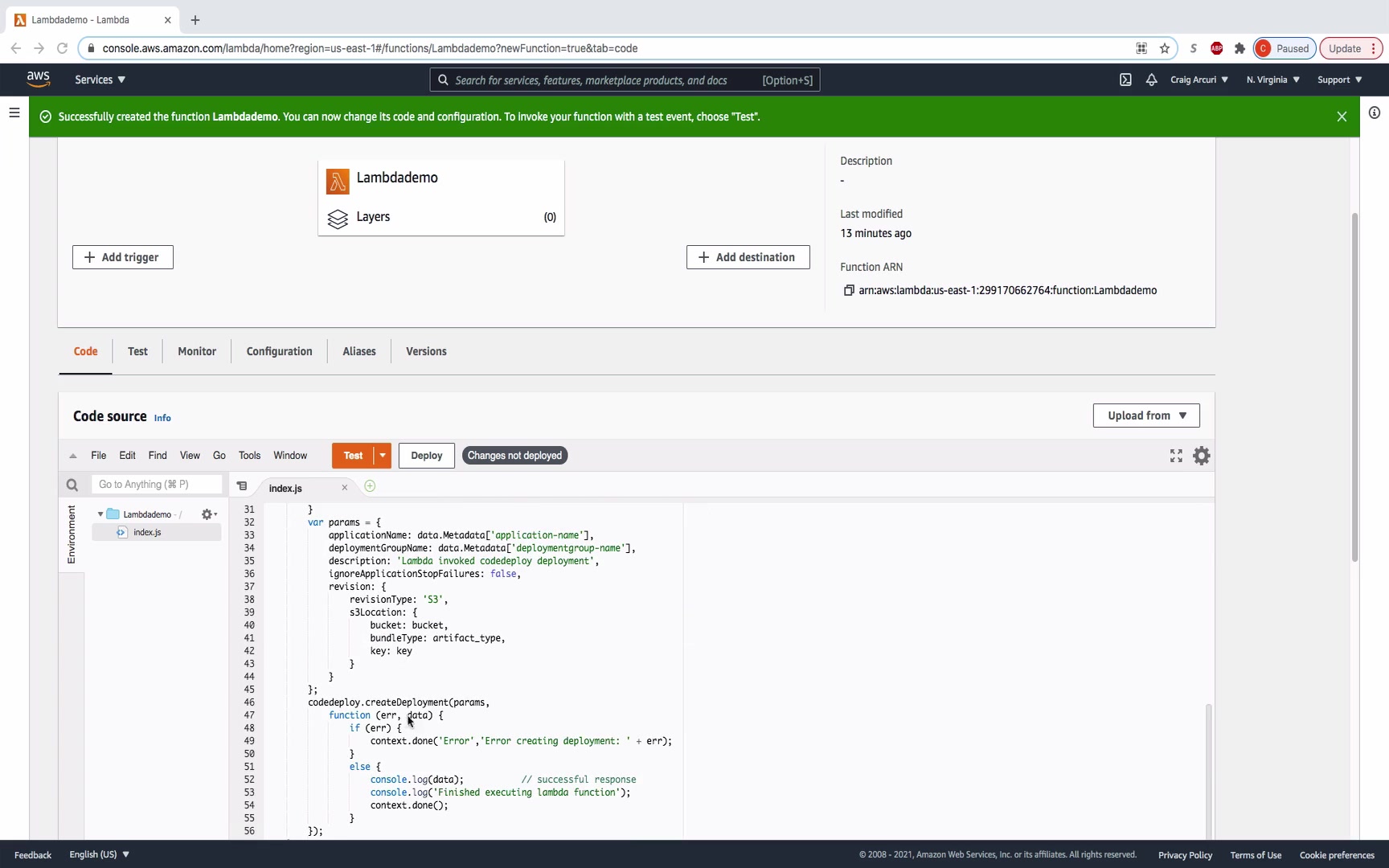Toggle fullscreen for the code editor
Viewport: 1389px width, 868px height.
coord(1176,456)
